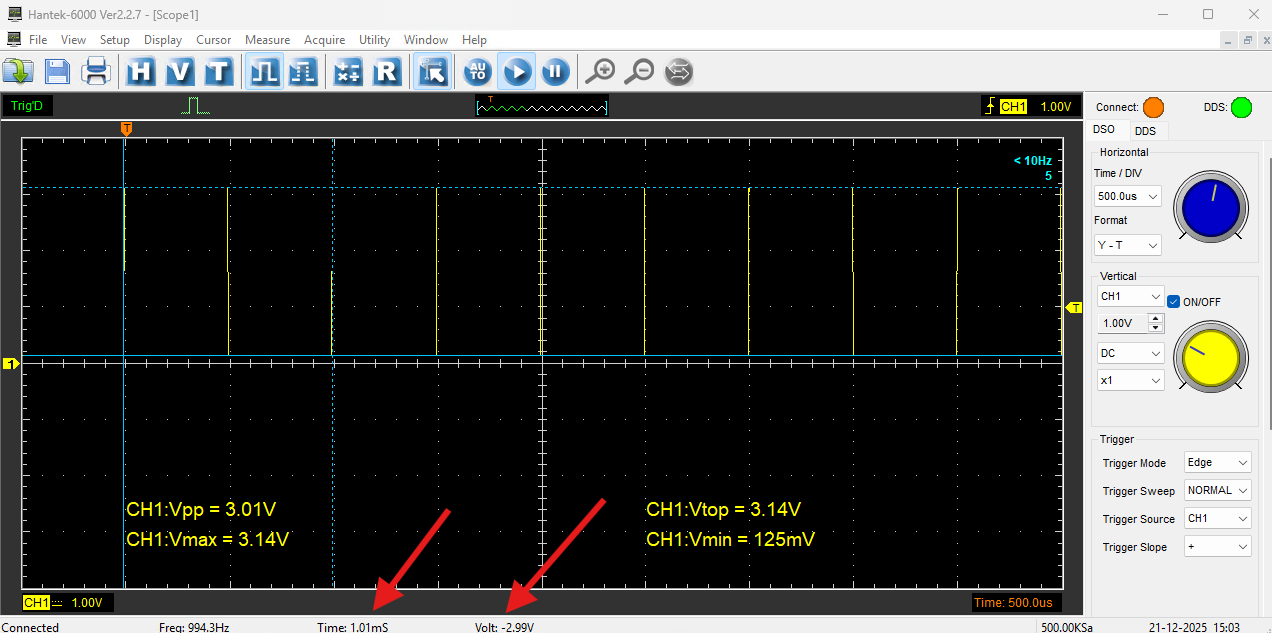Viewport: 1272px width, 633px height.
Task: Click the trigger CH1 1.00V indicator top right
Action: click(1030, 106)
